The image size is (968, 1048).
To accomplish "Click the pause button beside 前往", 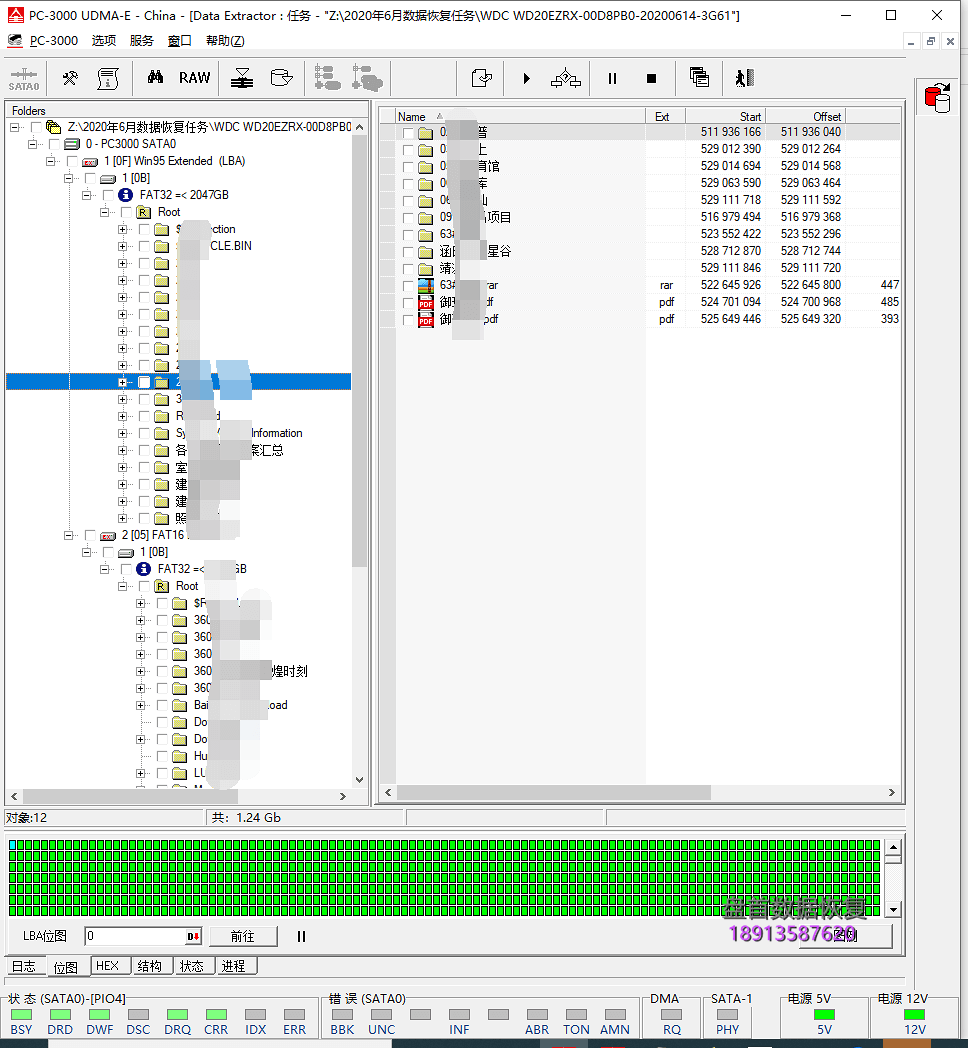I will (x=301, y=936).
